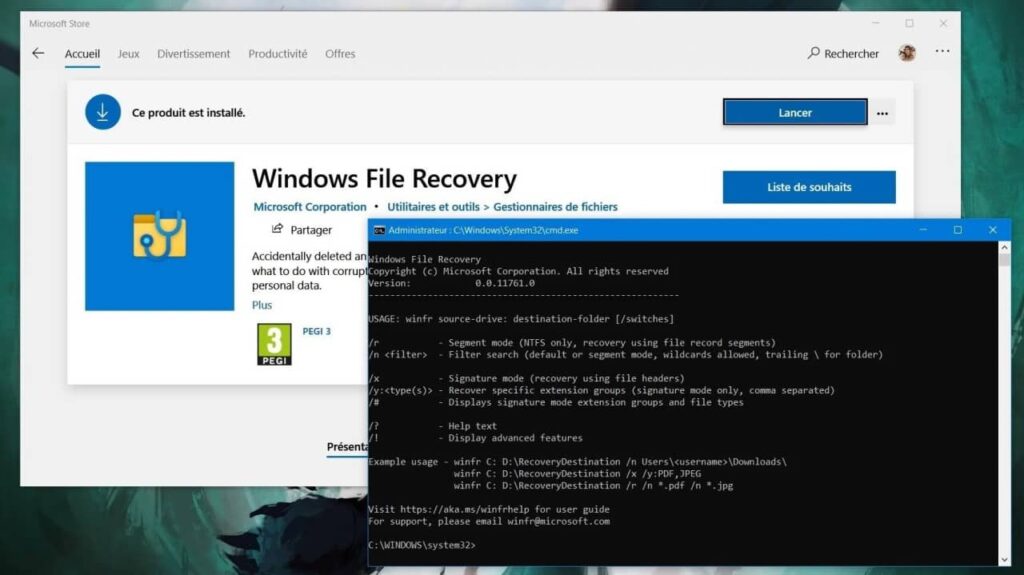Click the '/x - Signature mode' line in cmd

(526, 378)
